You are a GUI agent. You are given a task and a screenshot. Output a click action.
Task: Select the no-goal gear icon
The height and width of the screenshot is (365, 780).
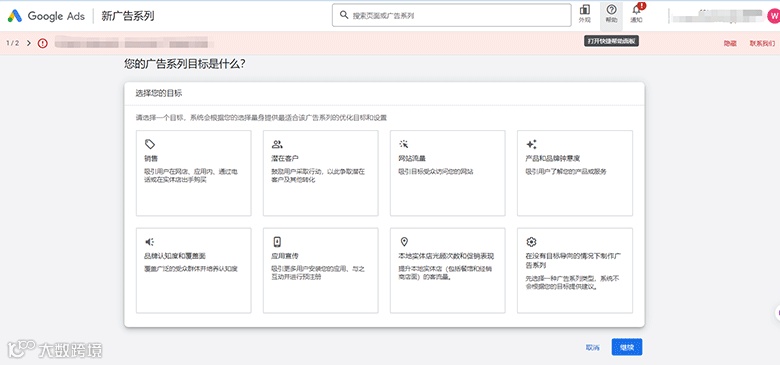coord(531,242)
